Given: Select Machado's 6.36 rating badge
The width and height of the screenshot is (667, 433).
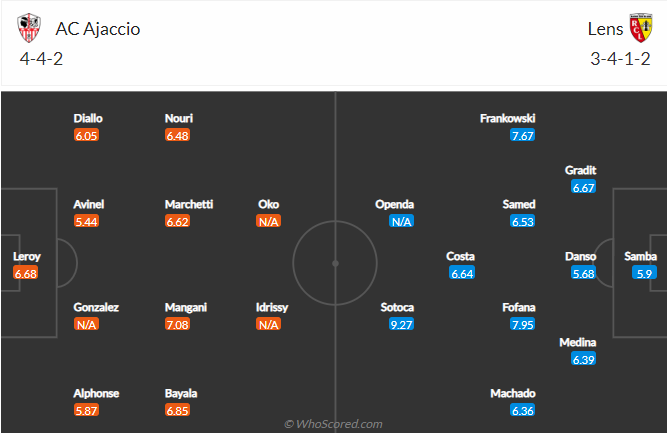Looking at the screenshot, I should pos(523,410).
